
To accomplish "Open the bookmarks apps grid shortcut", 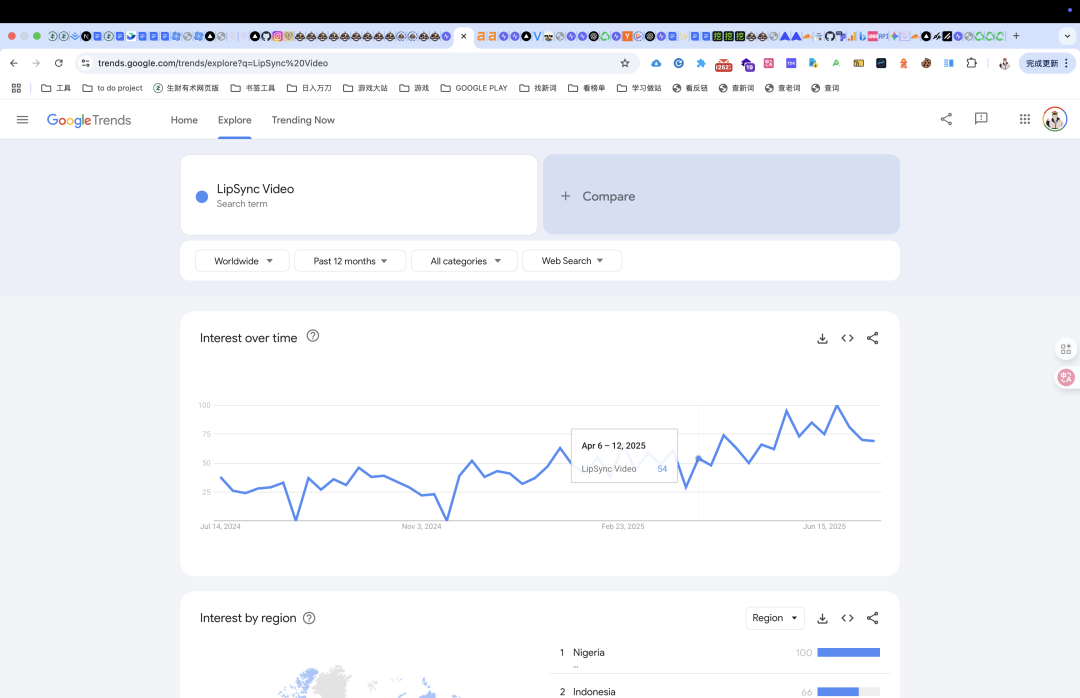I will tap(16, 88).
